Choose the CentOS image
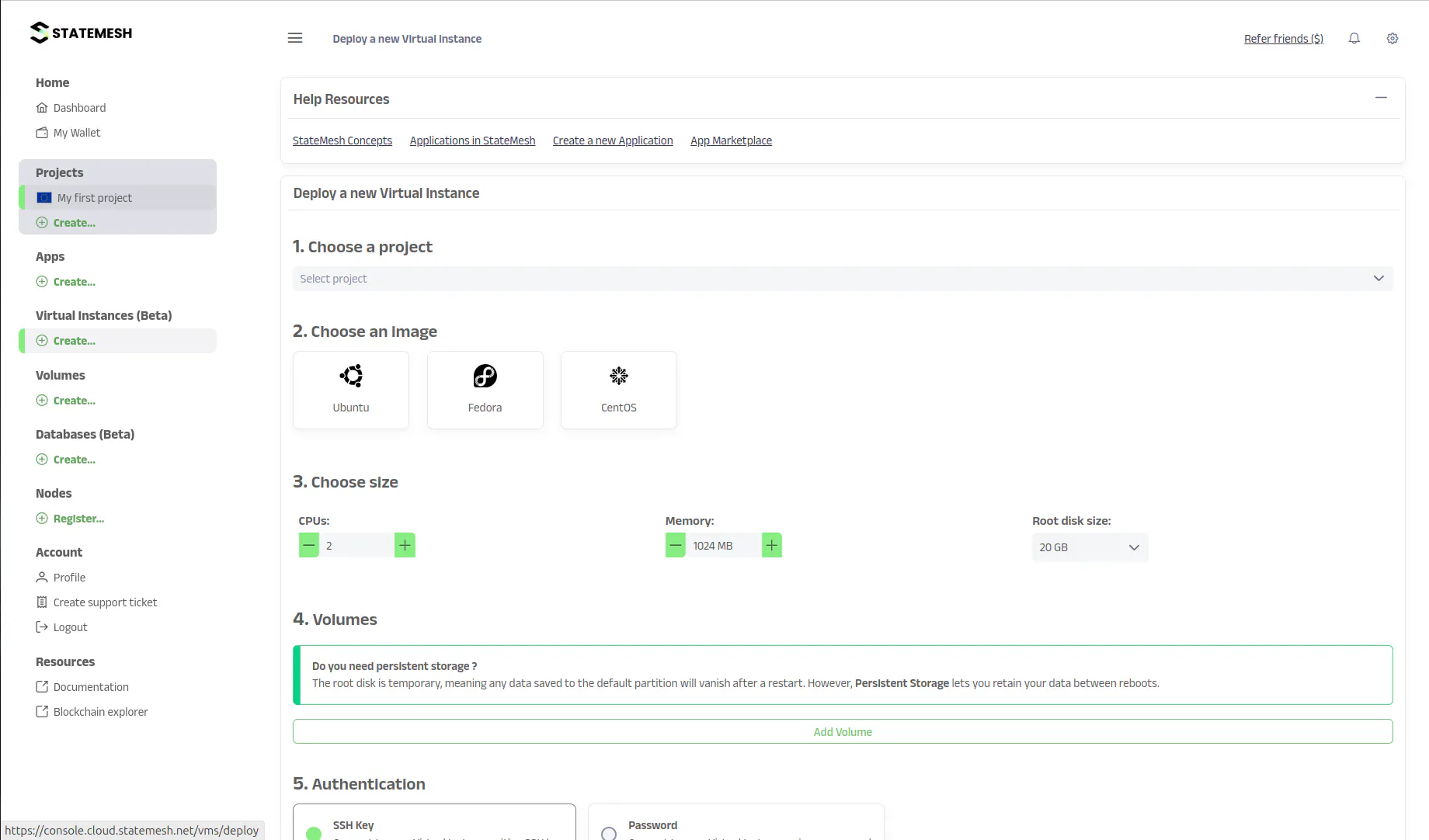 tap(619, 390)
